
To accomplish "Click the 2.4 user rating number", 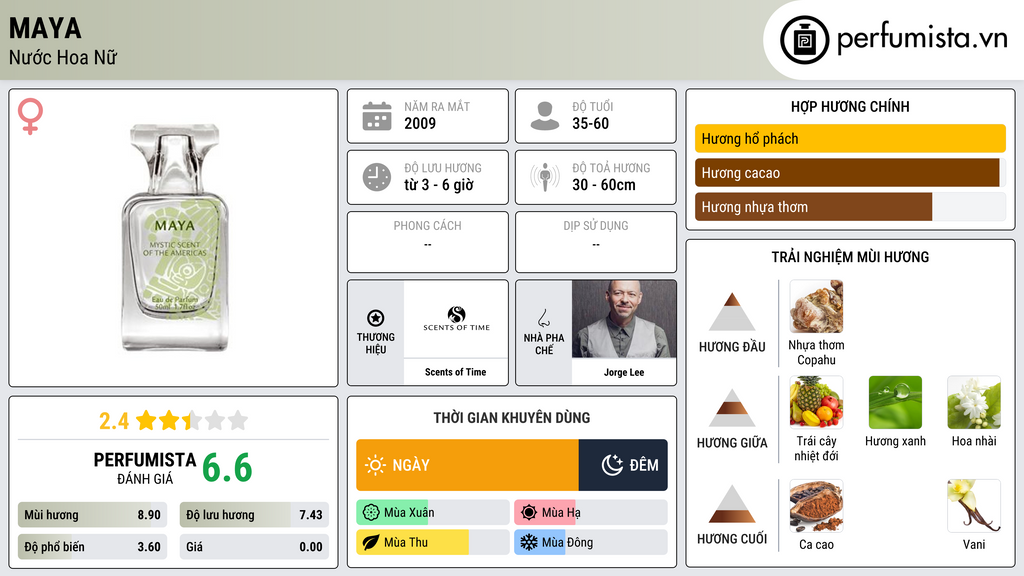I will point(114,421).
